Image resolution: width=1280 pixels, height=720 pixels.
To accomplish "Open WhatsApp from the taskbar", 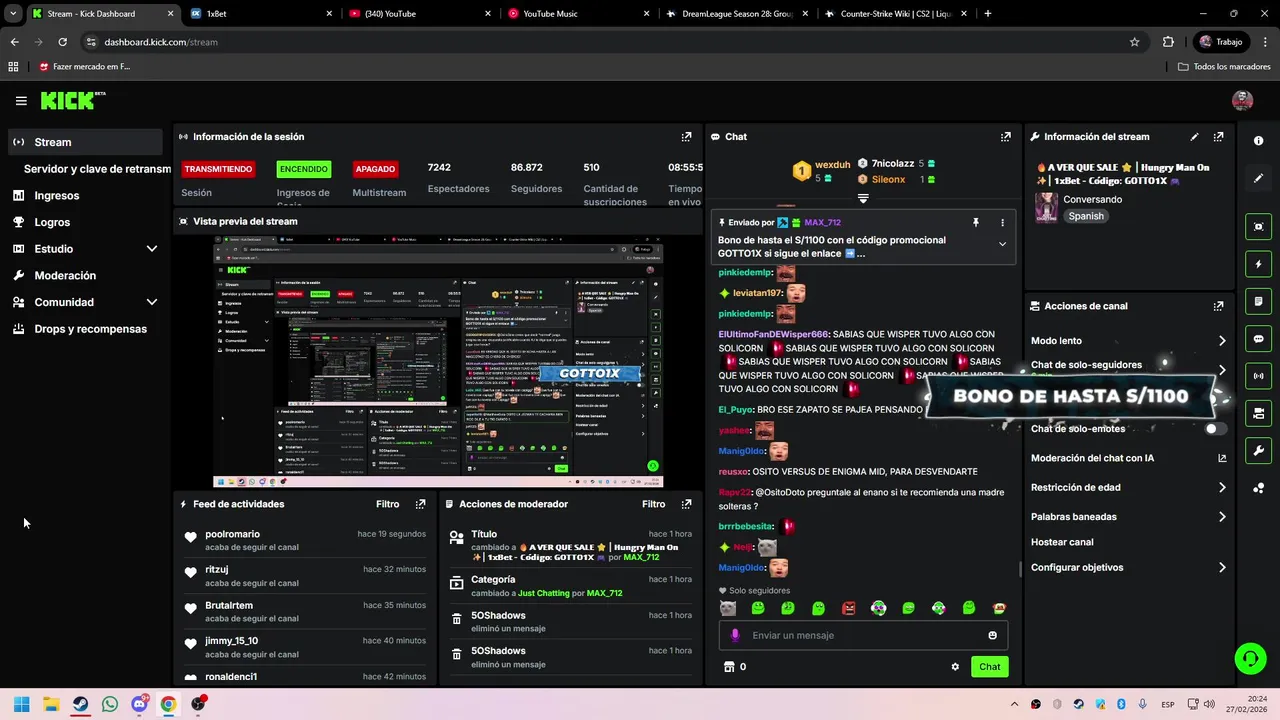I will click(110, 704).
